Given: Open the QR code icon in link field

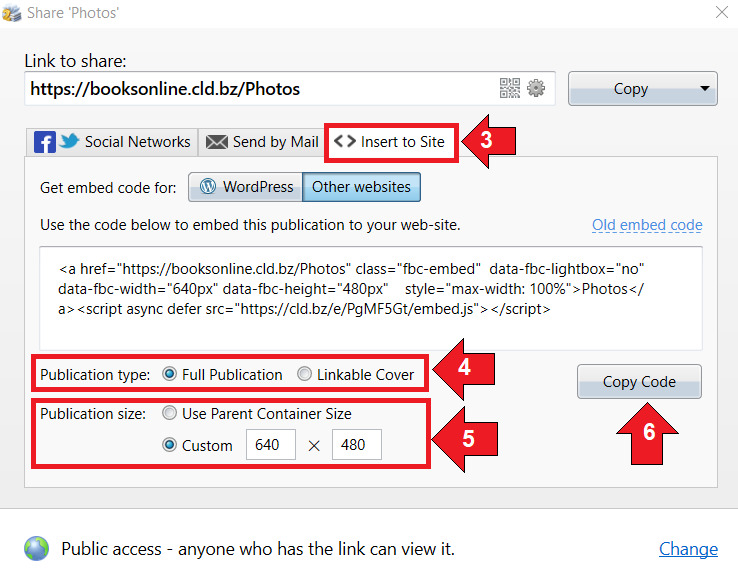Looking at the screenshot, I should click(x=510, y=88).
